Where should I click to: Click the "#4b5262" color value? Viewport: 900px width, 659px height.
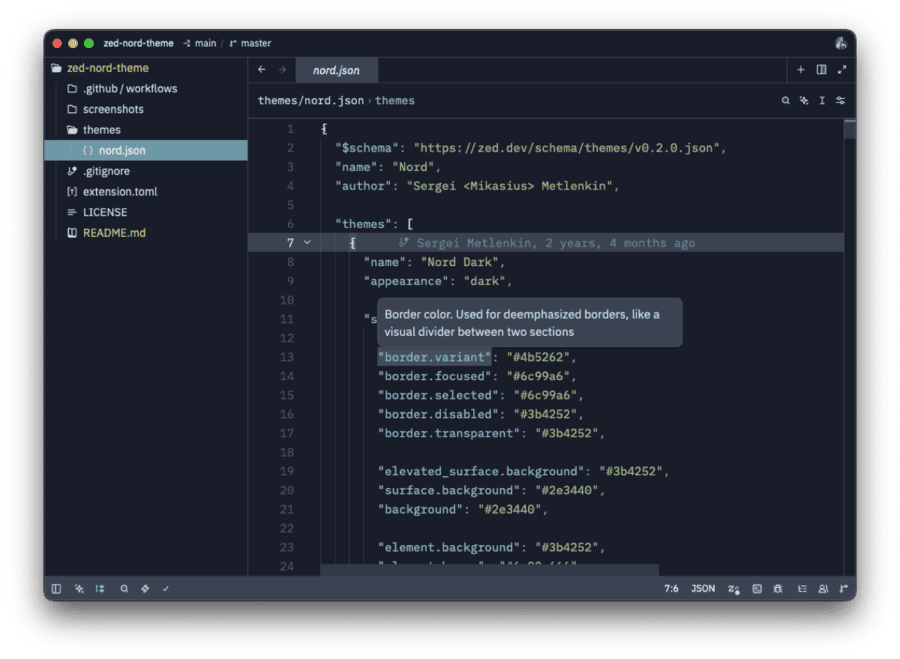click(538, 357)
